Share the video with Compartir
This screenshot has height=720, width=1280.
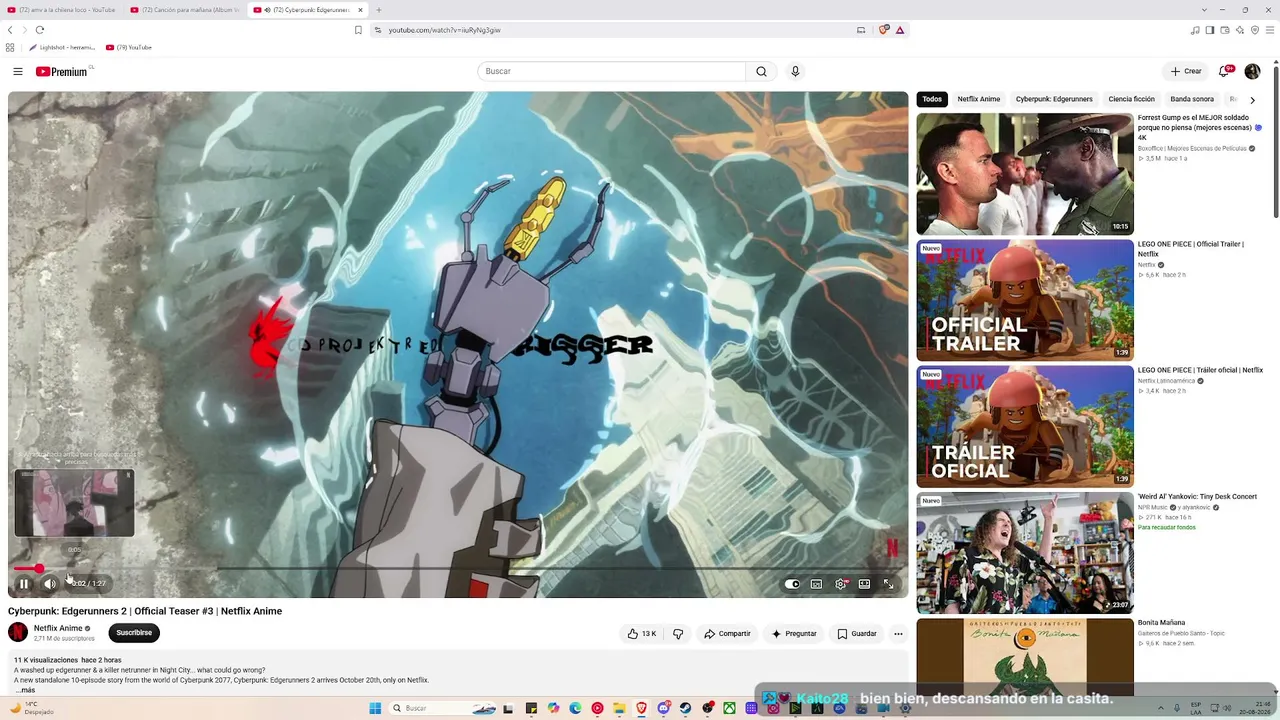(727, 633)
